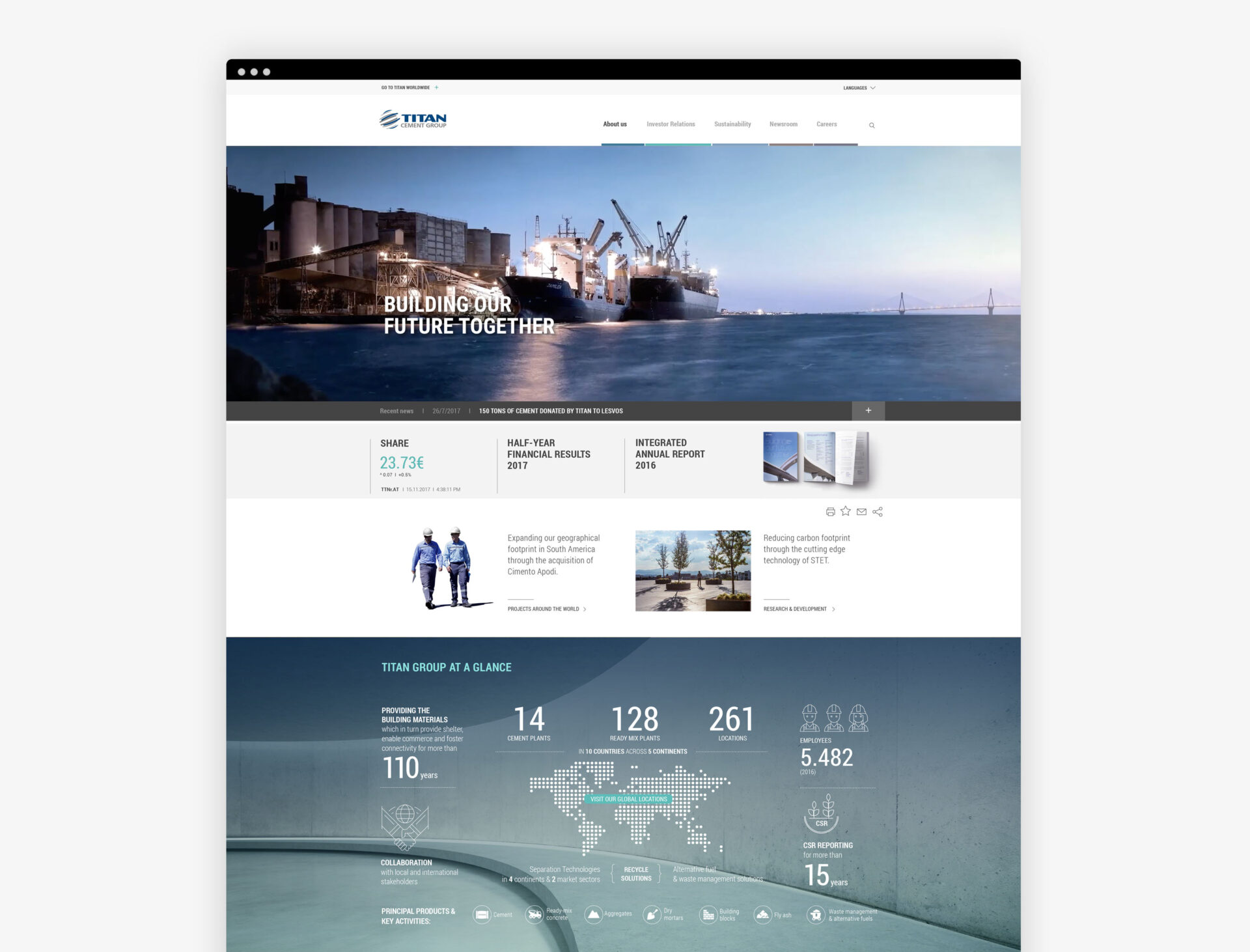Viewport: 1250px width, 952px height.
Task: Click the Employees 5.482 figure
Action: 826,756
